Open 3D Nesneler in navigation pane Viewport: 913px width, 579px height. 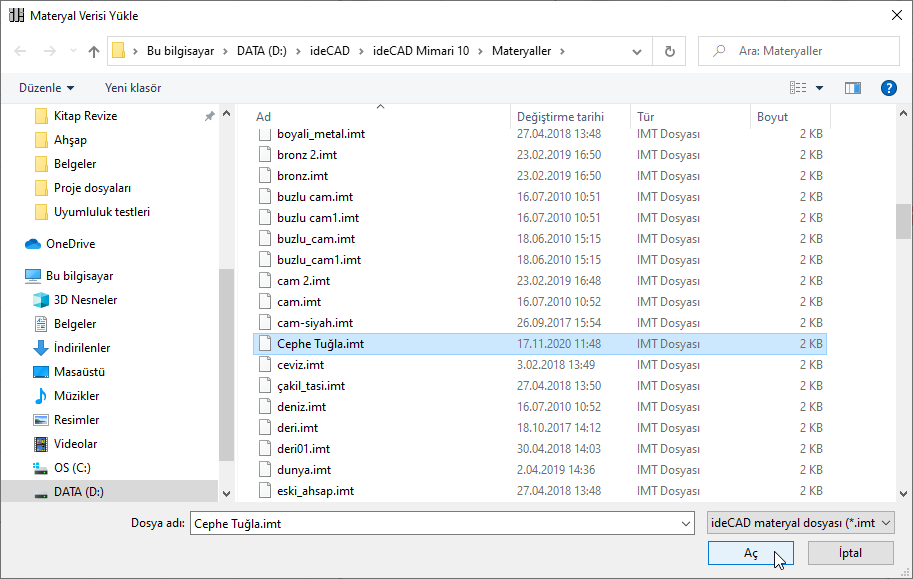[85, 300]
